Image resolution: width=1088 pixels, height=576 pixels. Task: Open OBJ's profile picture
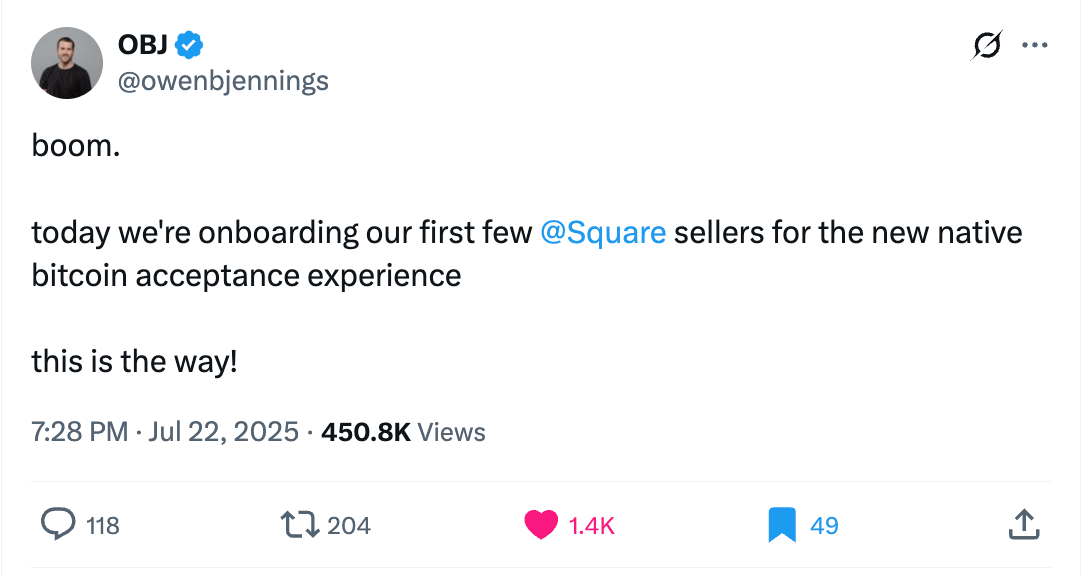[x=67, y=63]
